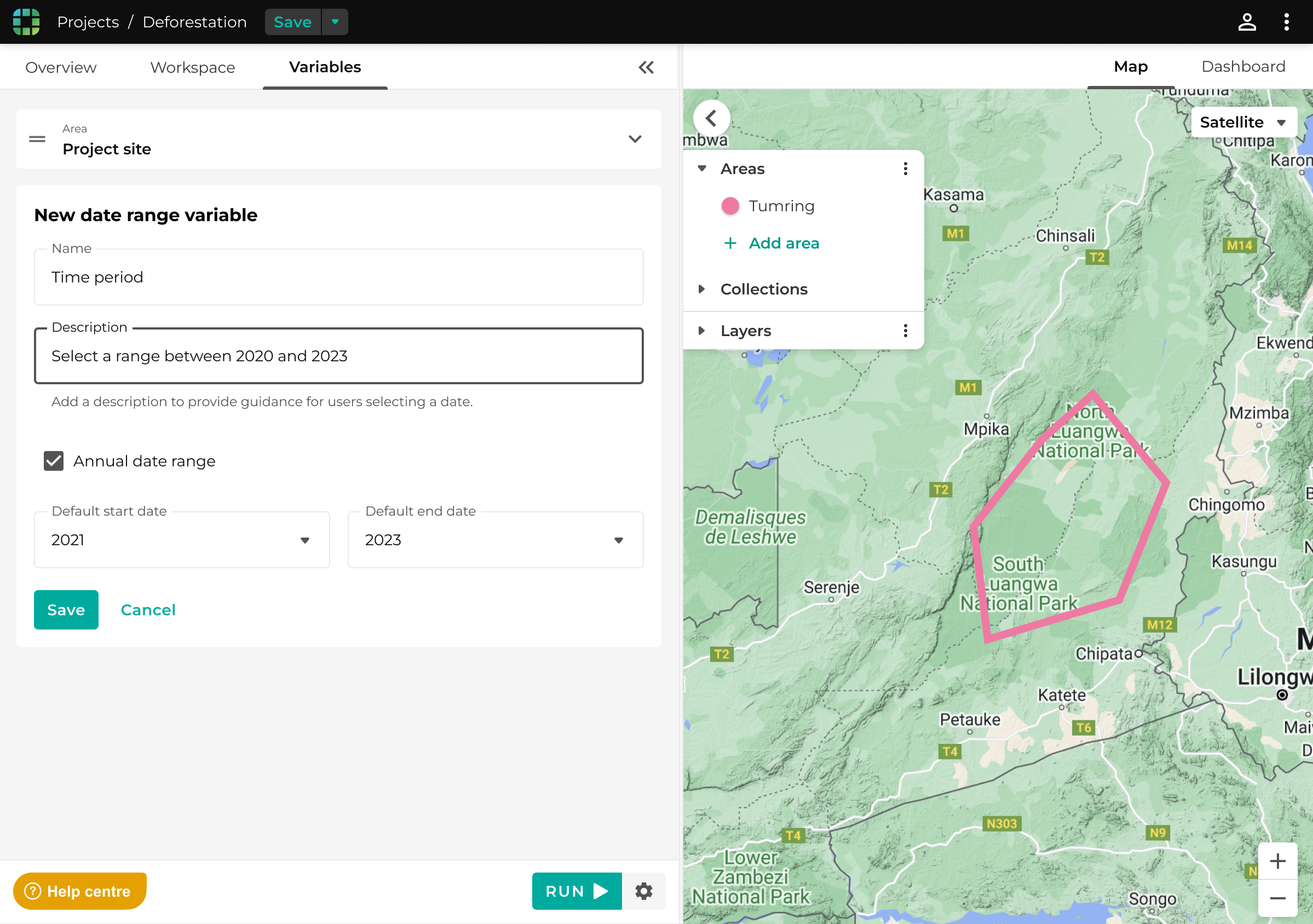
Task: Click the app logo icon
Action: [x=26, y=22]
